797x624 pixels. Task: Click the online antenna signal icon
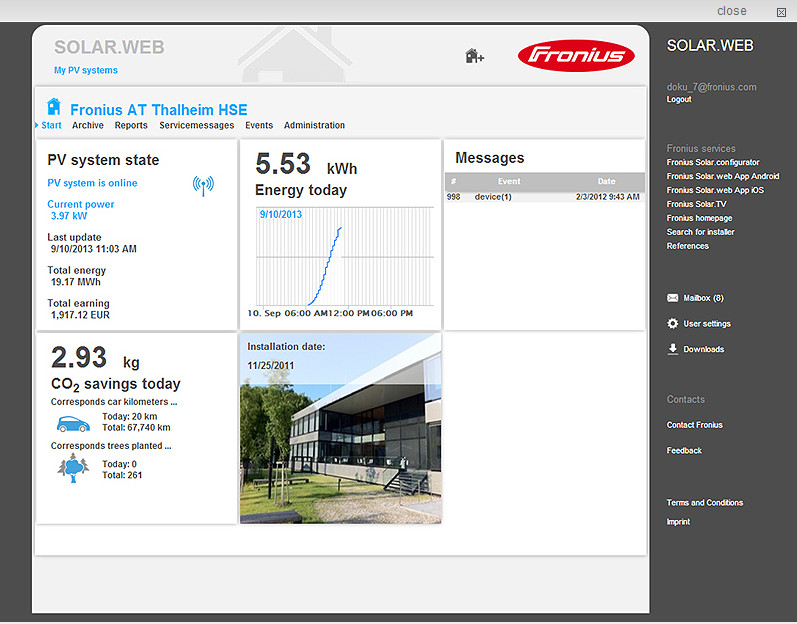(x=203, y=185)
